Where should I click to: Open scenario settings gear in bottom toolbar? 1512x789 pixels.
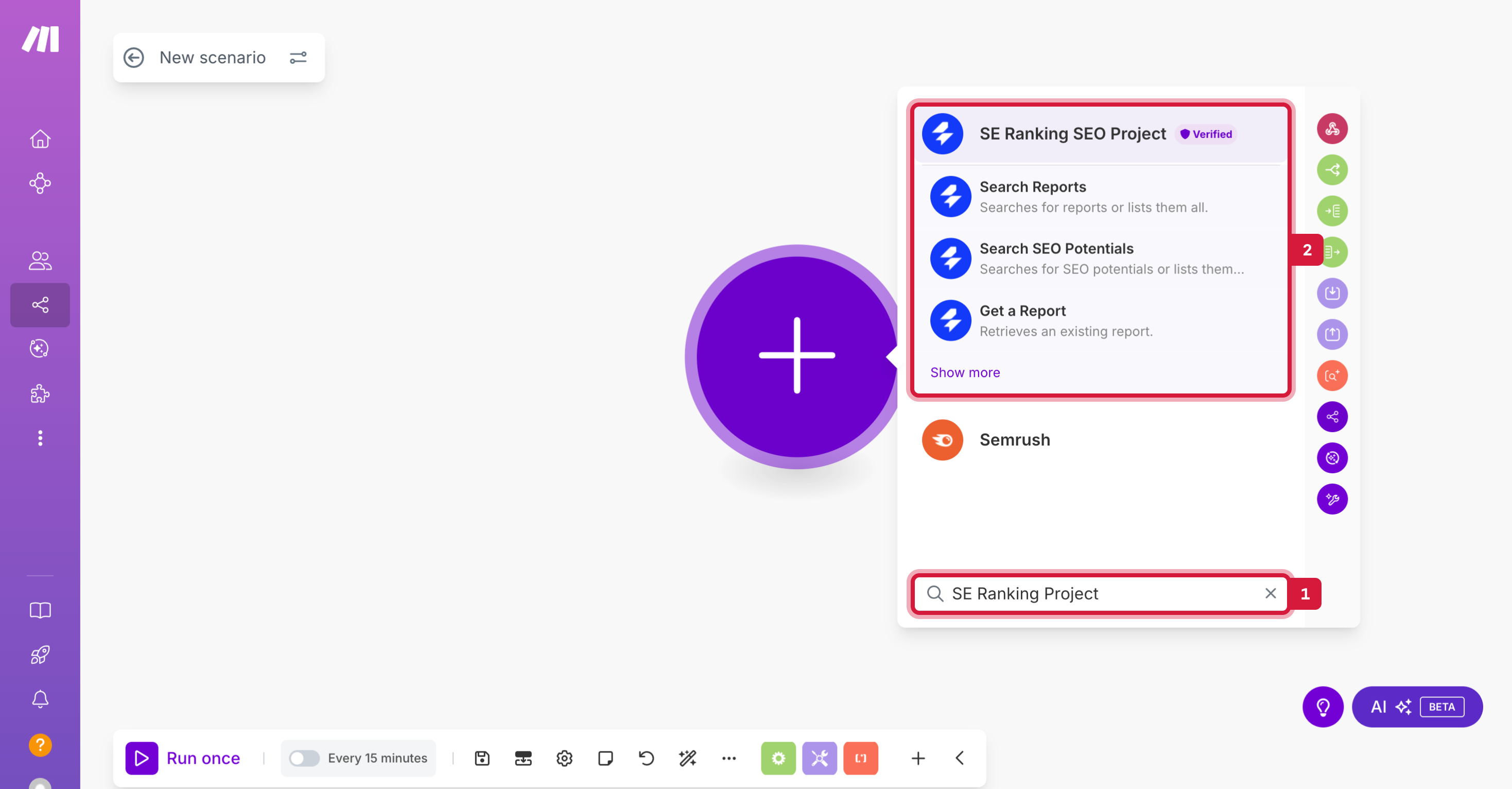pyautogui.click(x=564, y=758)
